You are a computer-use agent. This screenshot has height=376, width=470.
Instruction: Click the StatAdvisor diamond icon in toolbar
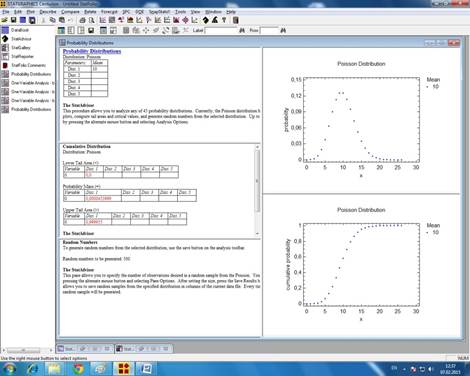tap(206, 20)
